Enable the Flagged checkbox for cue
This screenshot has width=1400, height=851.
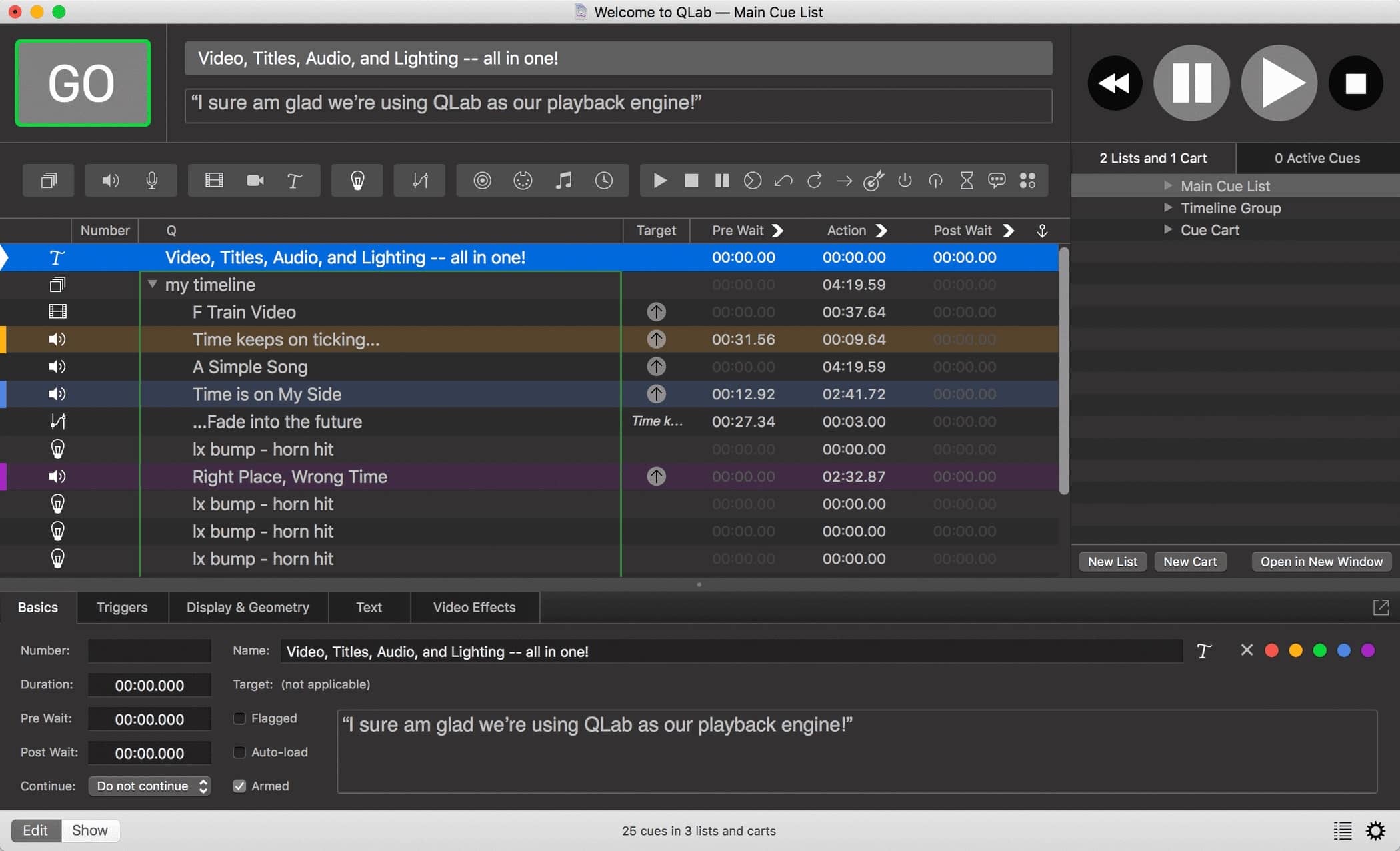(238, 718)
